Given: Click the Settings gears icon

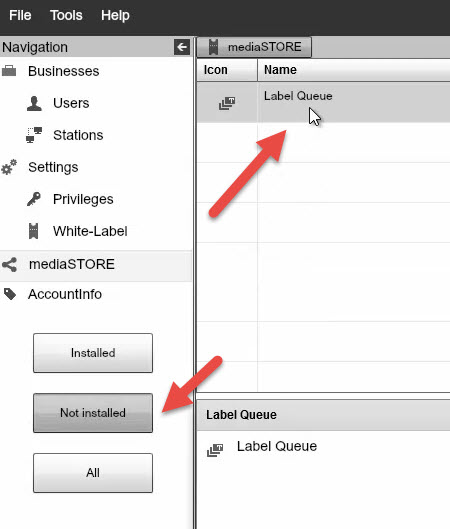Looking at the screenshot, I should 9,167.
